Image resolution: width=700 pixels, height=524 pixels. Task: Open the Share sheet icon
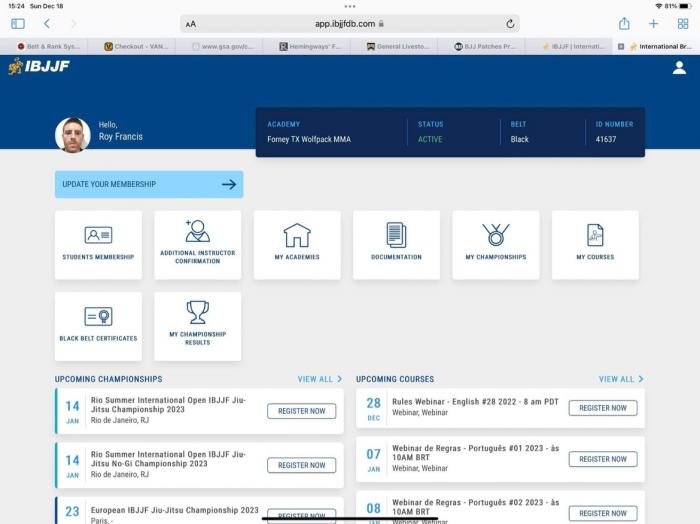[624, 24]
